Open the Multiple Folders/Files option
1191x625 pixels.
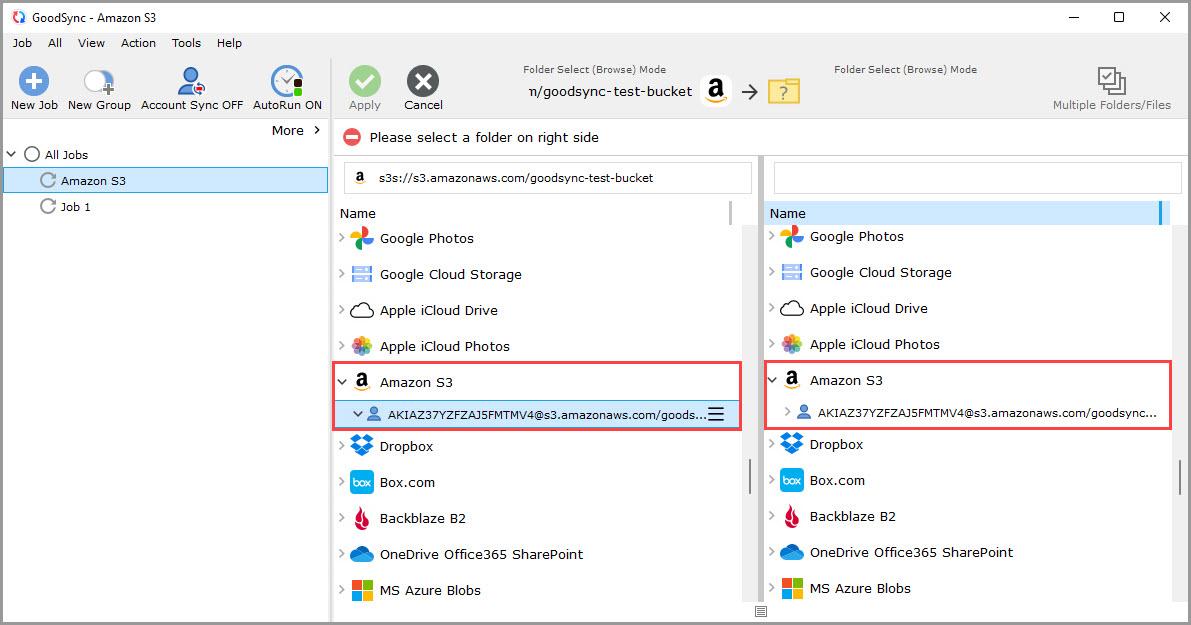[1111, 82]
